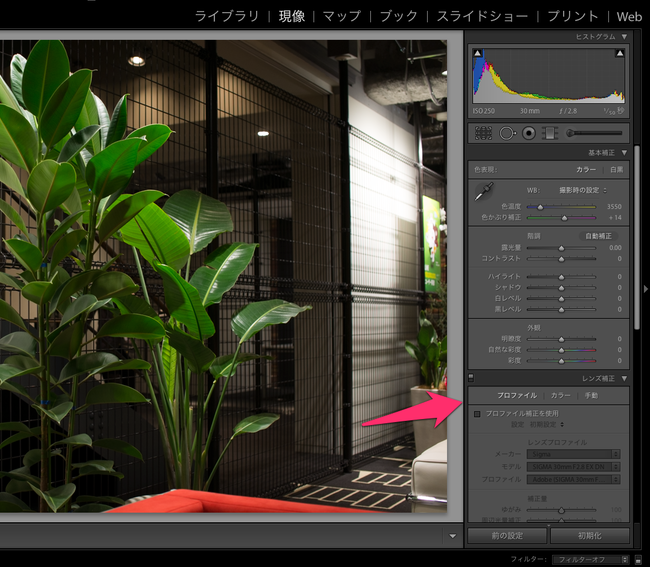Collapse the right panel with side arrow

645,289
